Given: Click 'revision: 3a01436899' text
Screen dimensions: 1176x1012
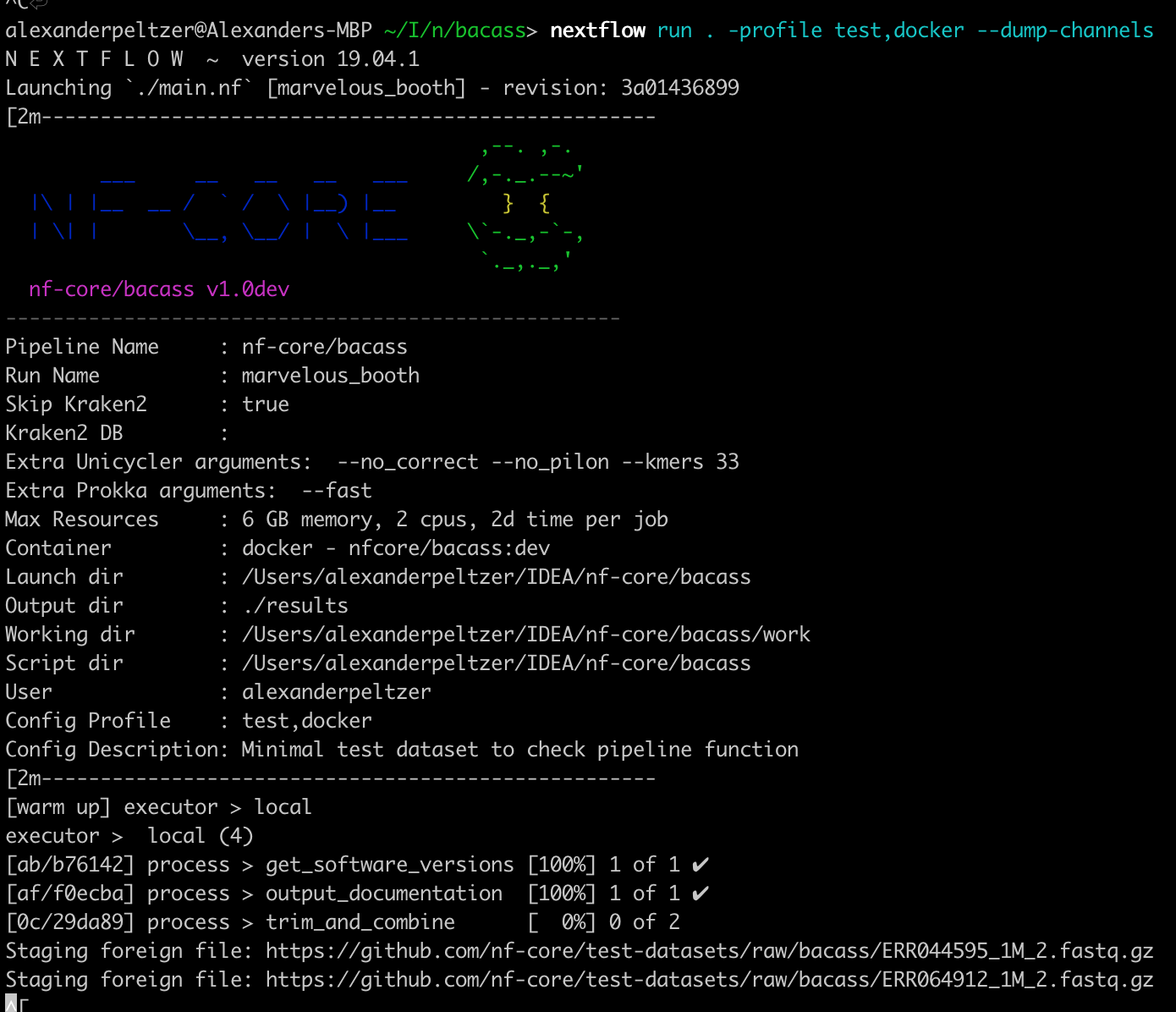Looking at the screenshot, I should (621, 88).
